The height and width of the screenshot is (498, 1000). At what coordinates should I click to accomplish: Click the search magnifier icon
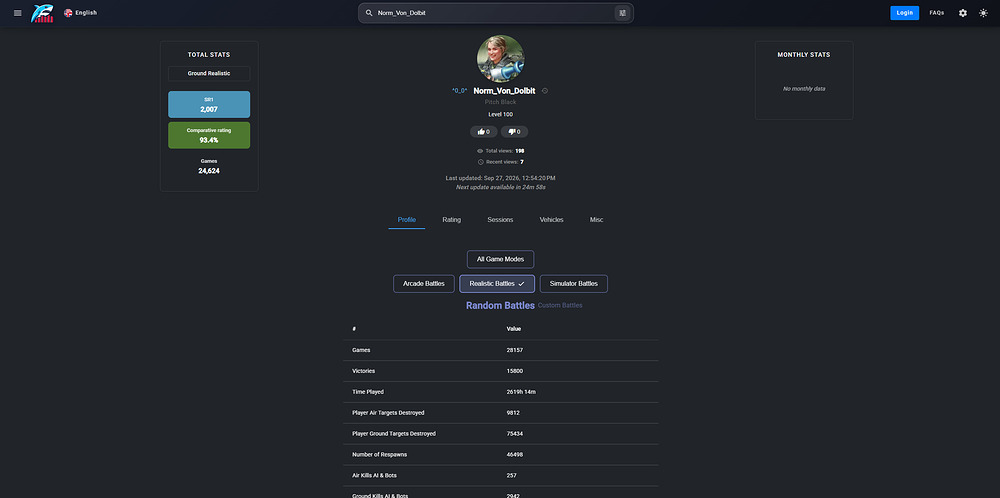point(369,13)
